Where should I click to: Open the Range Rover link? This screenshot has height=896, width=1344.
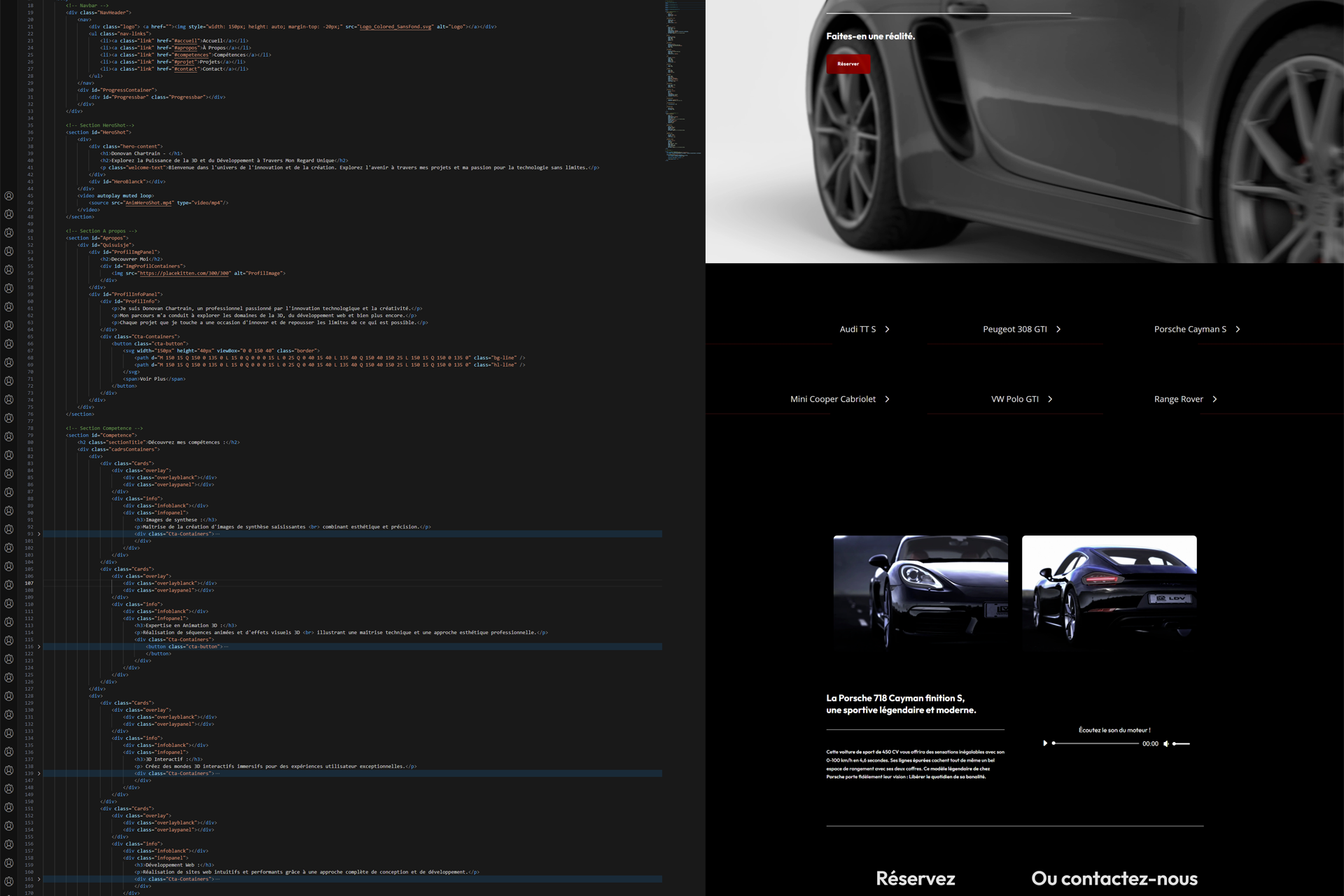pos(1179,399)
